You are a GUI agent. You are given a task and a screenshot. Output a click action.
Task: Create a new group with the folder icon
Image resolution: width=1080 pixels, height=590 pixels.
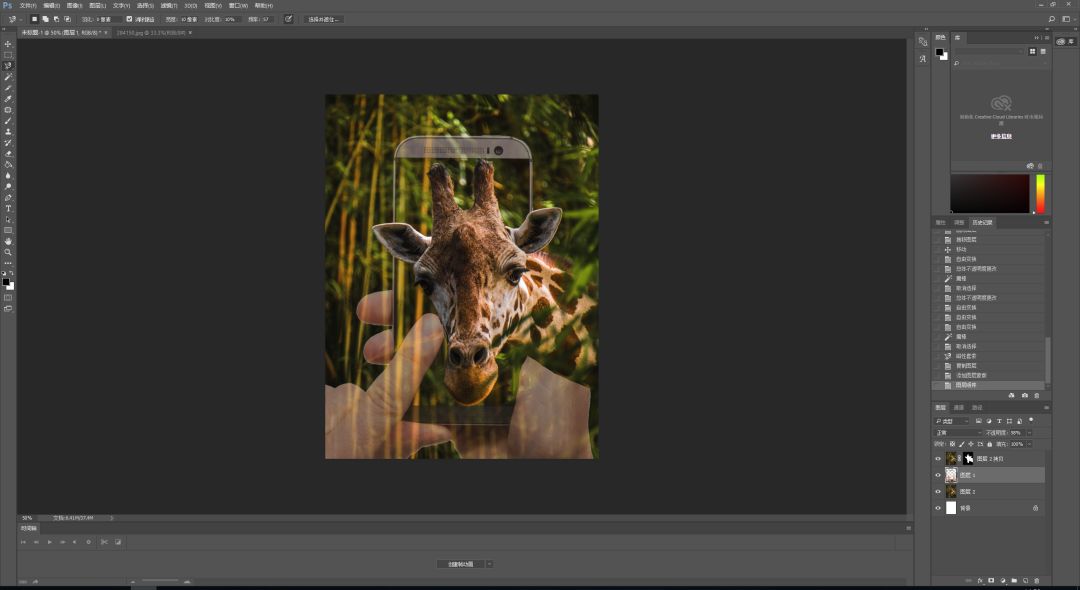1014,580
